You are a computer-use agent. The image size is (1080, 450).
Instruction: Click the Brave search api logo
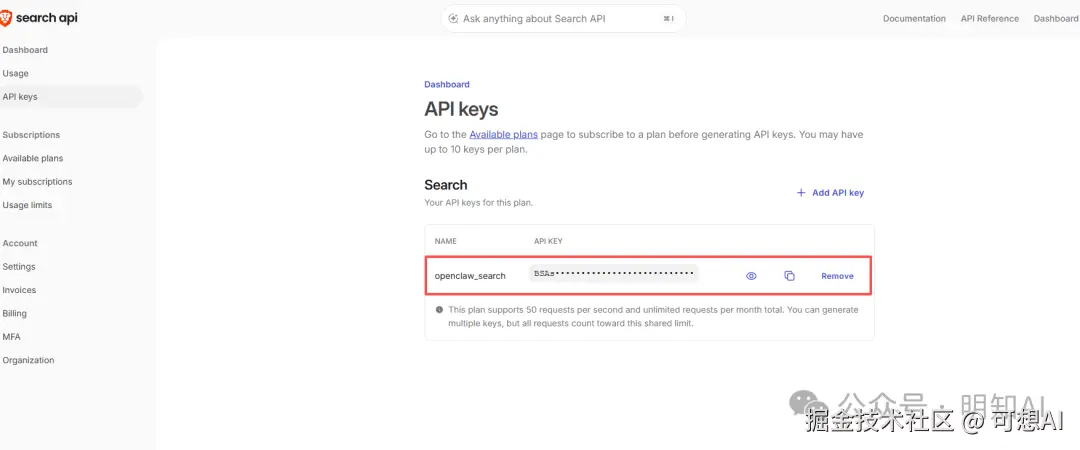[x=39, y=19]
